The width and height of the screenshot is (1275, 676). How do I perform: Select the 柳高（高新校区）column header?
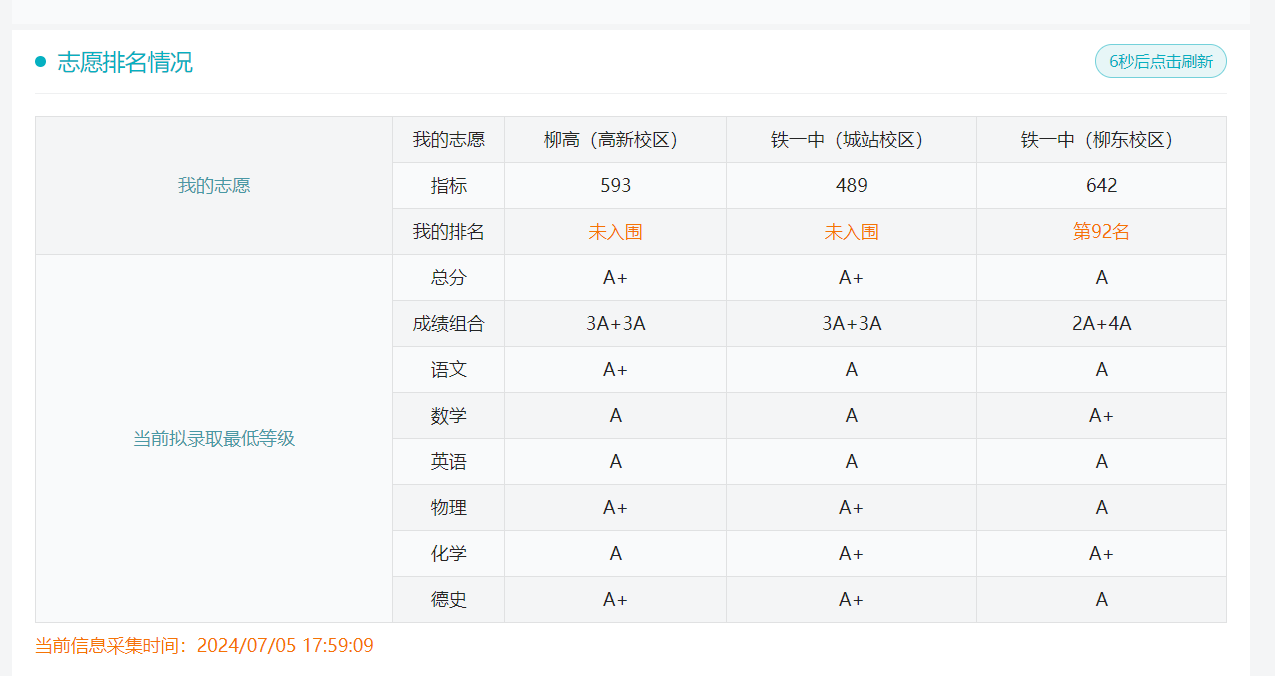[x=615, y=140]
